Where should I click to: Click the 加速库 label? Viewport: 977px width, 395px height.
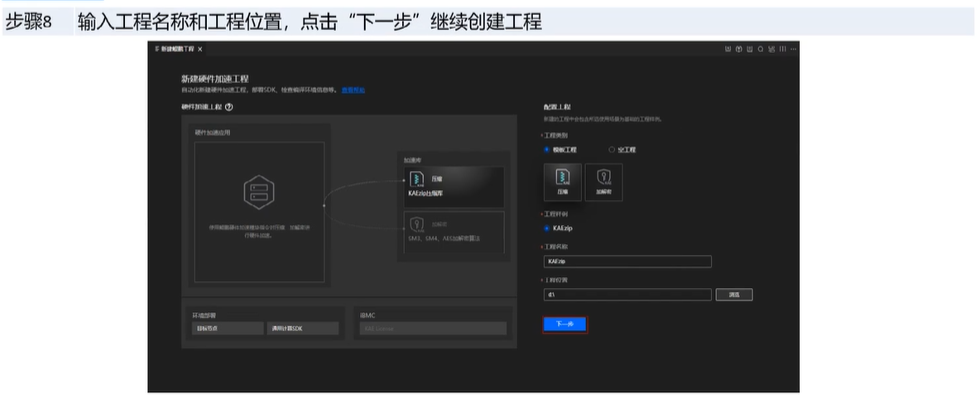pos(412,159)
